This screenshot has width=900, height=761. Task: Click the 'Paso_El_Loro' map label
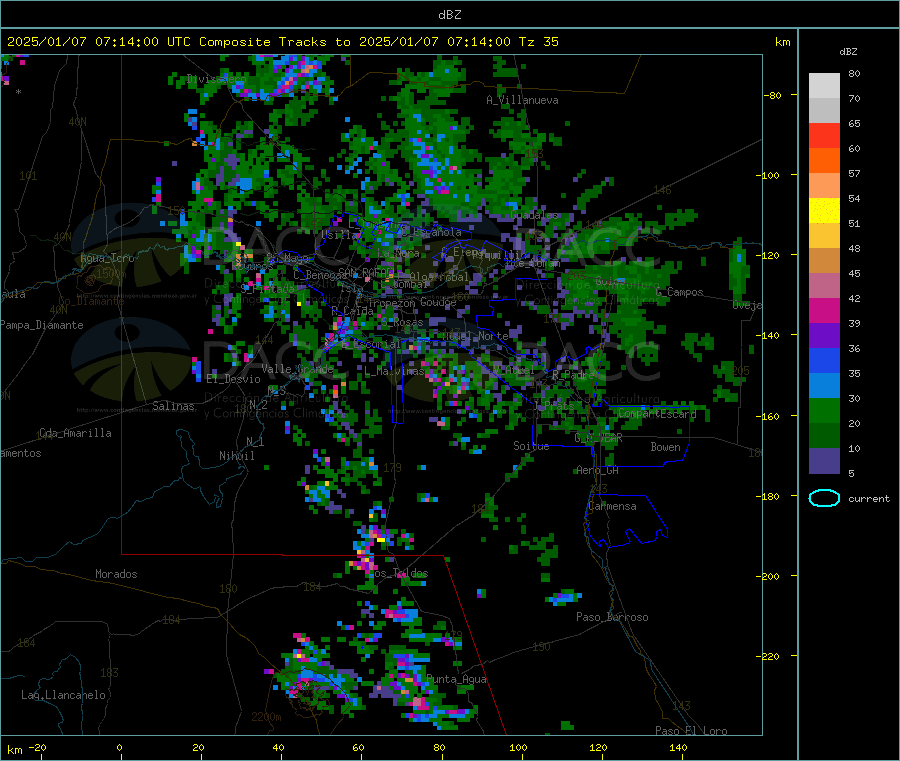691,731
